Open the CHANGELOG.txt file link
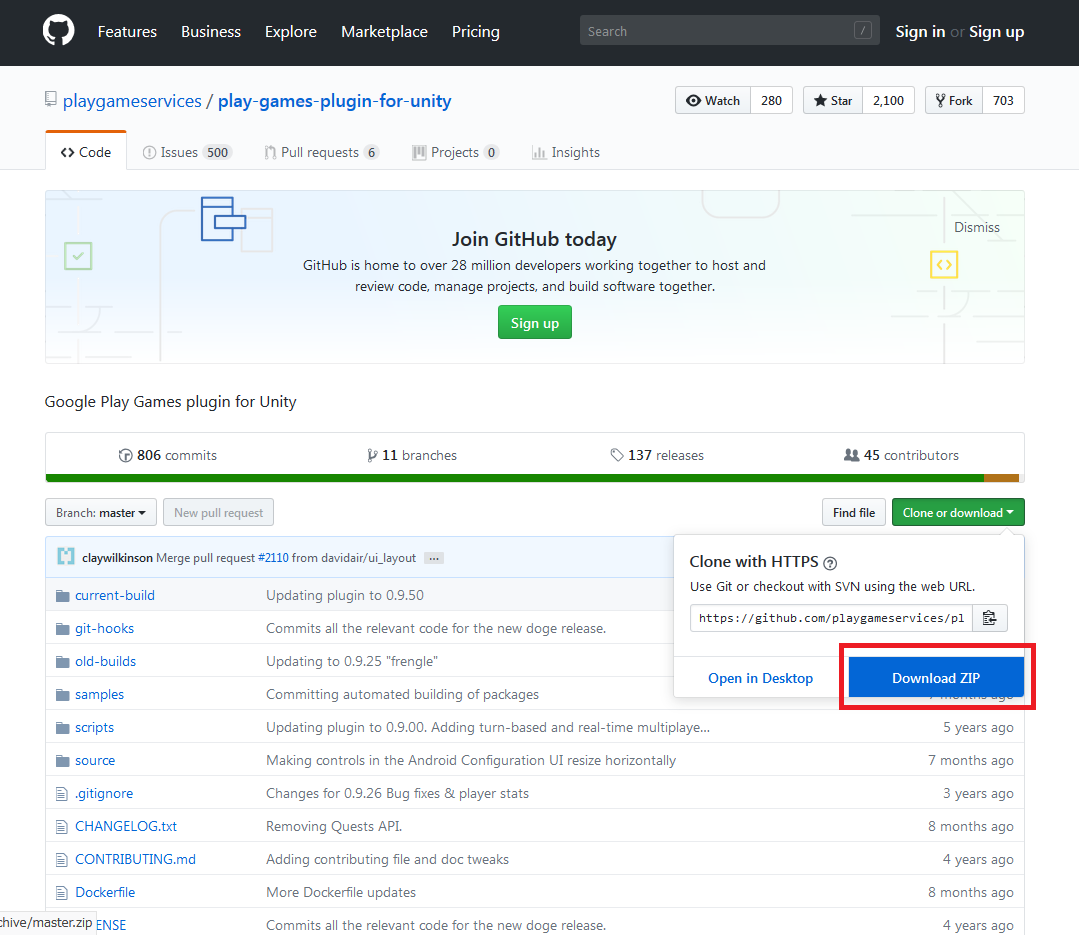Screen dimensions: 1079x935 [126, 826]
